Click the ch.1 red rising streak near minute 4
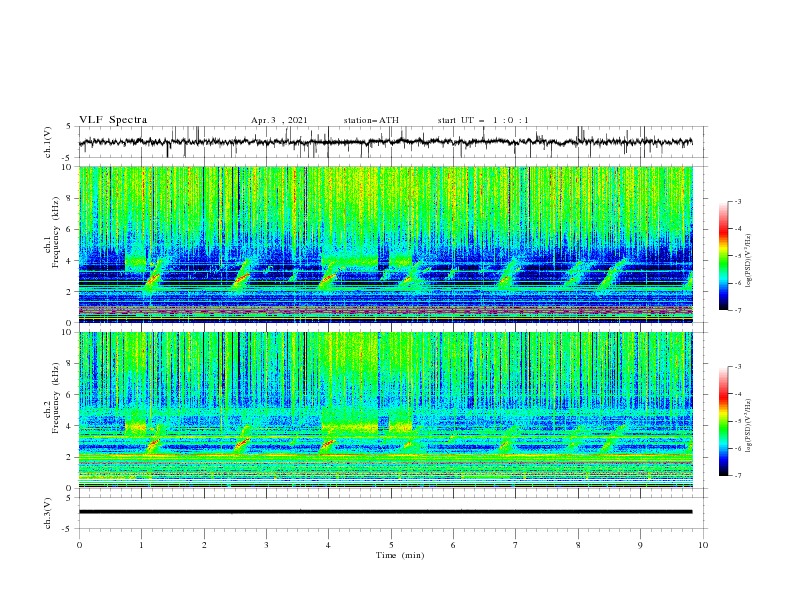The image size is (792, 612). point(327,278)
